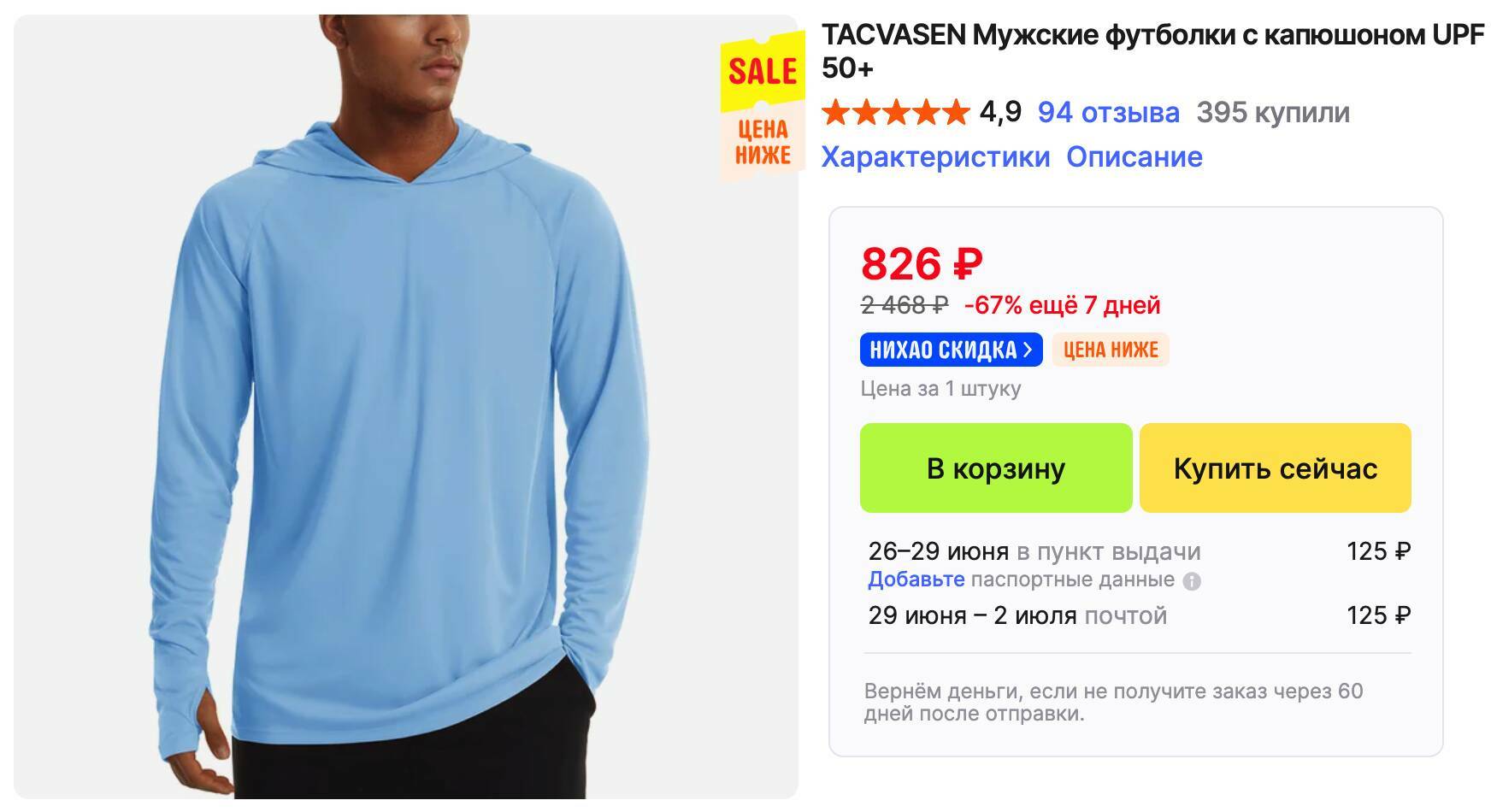Image resolution: width=1491 pixels, height=812 pixels.
Task: Click the 4,9 rating score
Action: (1000, 112)
